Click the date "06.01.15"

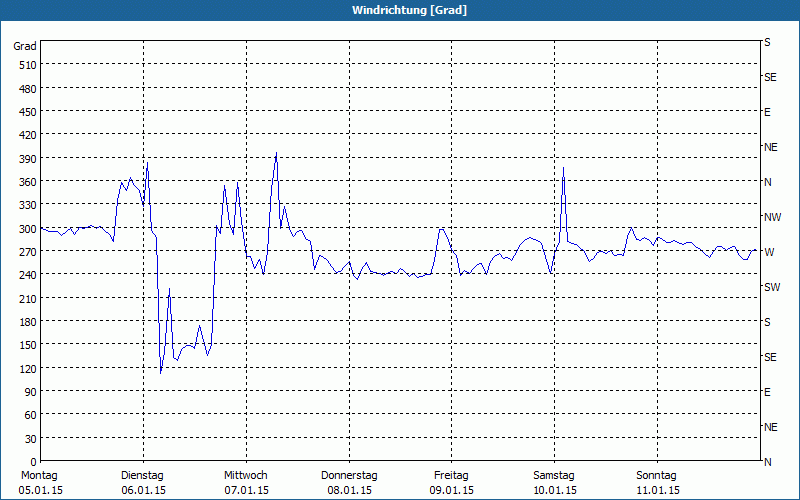click(x=143, y=491)
